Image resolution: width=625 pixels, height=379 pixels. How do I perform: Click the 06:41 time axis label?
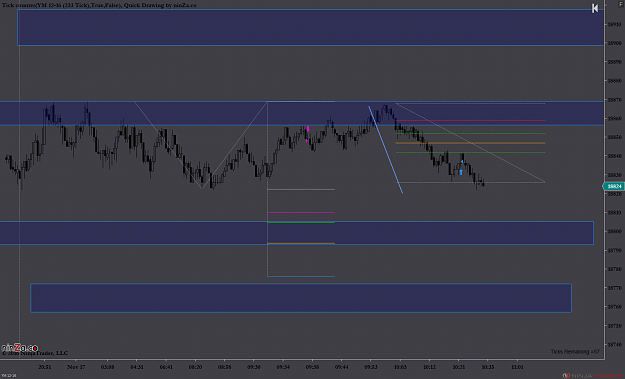point(166,367)
